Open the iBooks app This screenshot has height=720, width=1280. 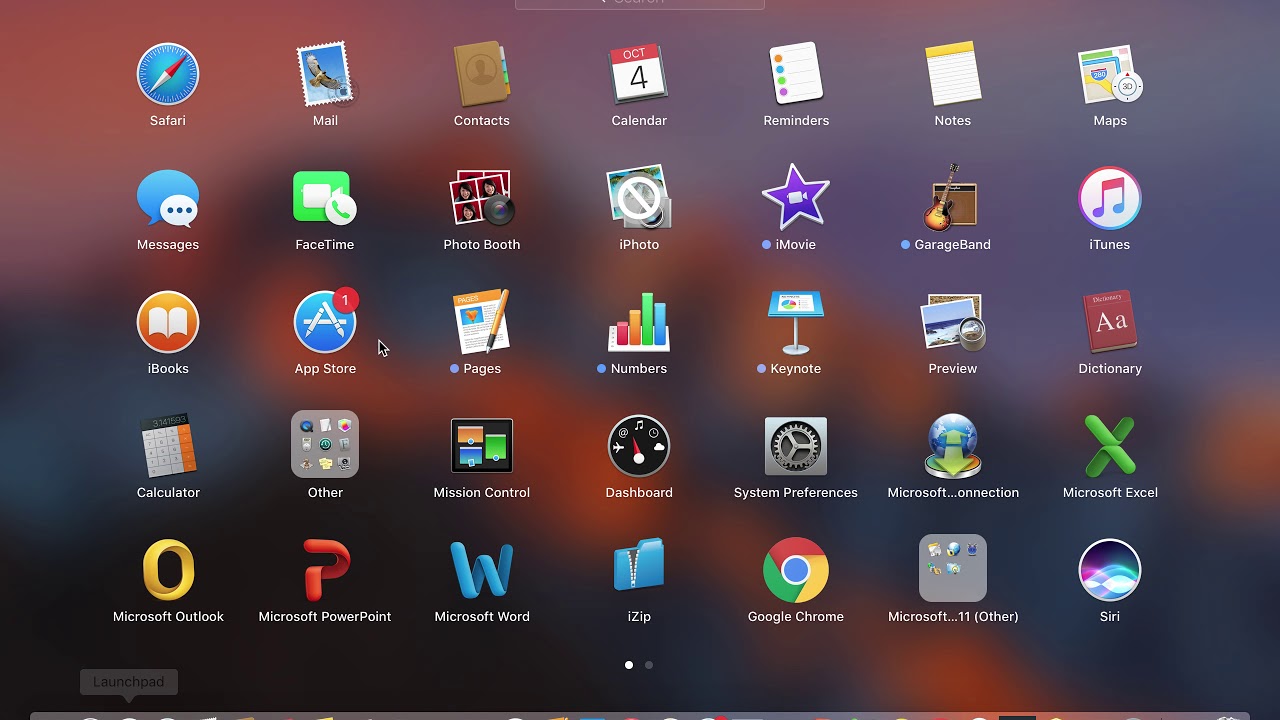pyautogui.click(x=168, y=322)
